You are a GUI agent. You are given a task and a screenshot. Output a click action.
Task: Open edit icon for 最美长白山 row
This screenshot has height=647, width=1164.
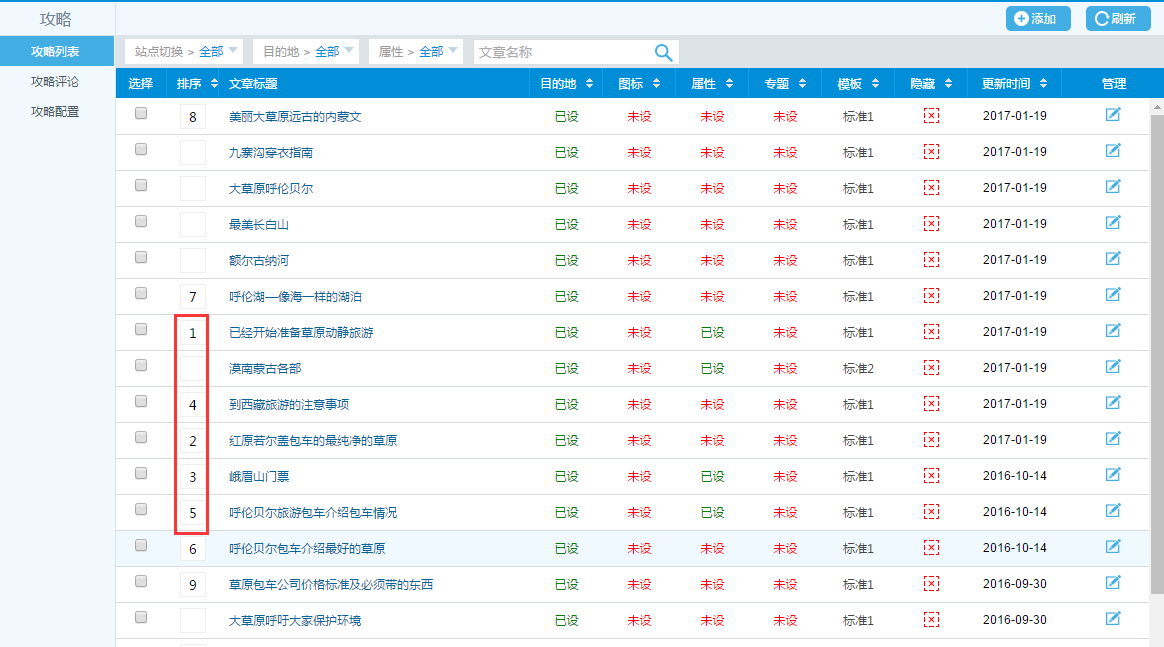(1113, 223)
